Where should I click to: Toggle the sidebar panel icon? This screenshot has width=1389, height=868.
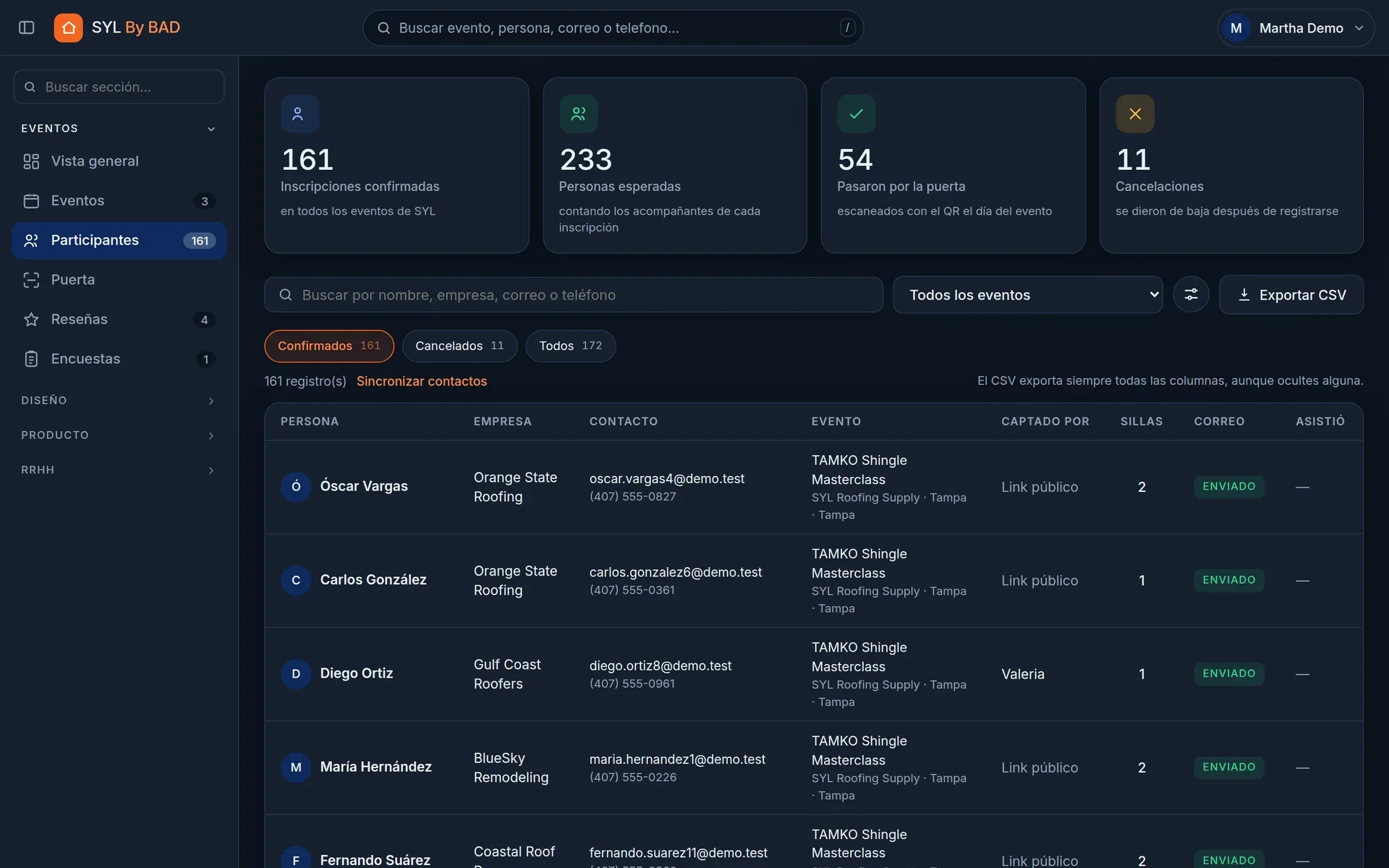pyautogui.click(x=27, y=27)
